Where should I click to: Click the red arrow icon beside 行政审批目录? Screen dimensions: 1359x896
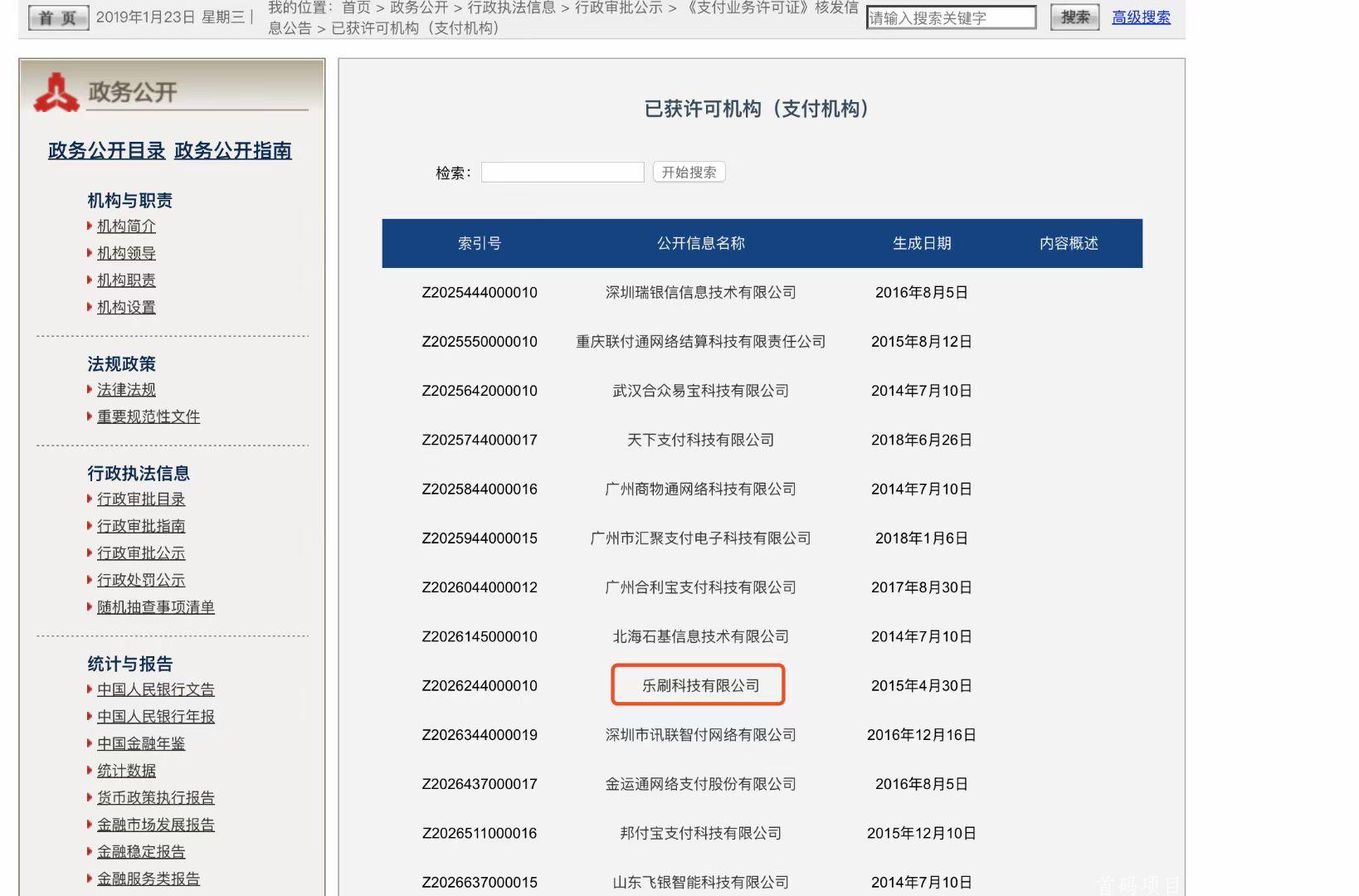point(89,499)
